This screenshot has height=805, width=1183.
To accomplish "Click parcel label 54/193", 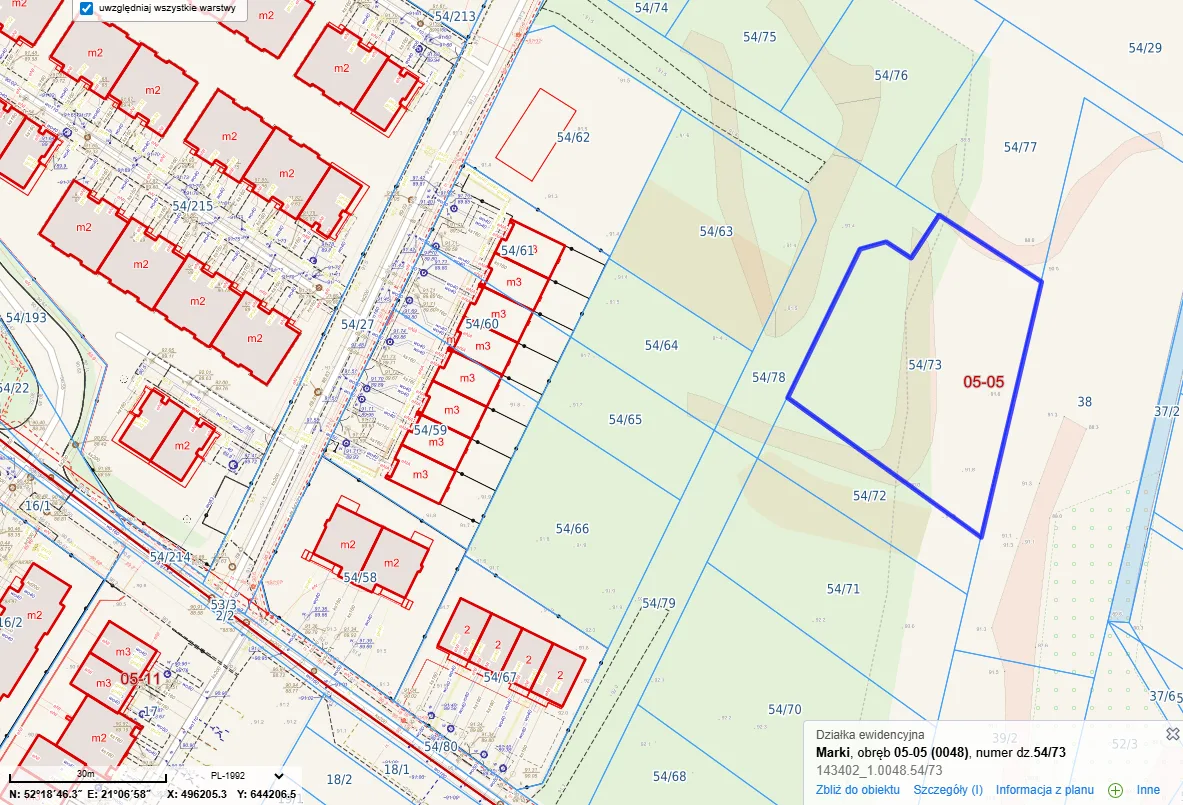I will pyautogui.click(x=26, y=318).
